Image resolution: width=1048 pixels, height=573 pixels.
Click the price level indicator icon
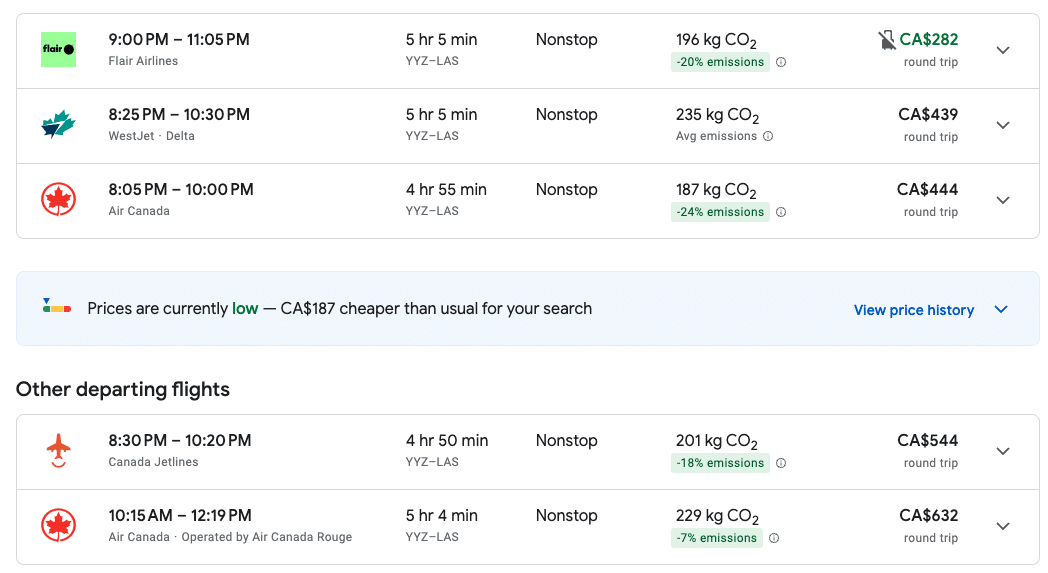57,307
